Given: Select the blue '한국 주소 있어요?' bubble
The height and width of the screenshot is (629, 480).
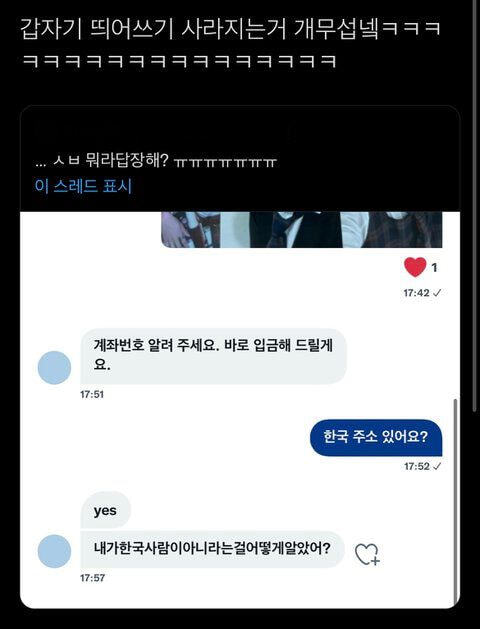Looking at the screenshot, I should [x=376, y=437].
